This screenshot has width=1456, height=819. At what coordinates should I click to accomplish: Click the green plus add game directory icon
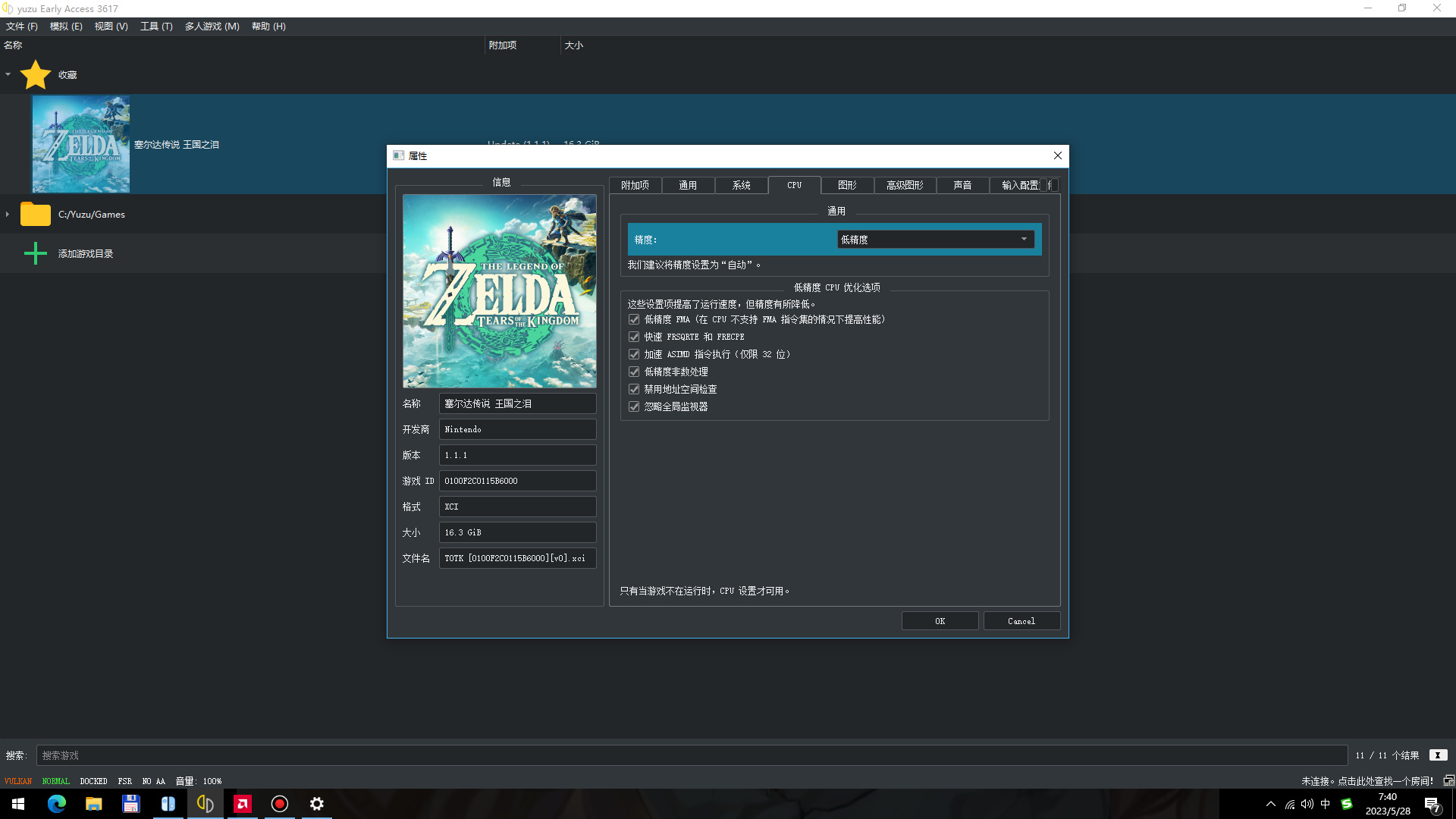pyautogui.click(x=35, y=253)
